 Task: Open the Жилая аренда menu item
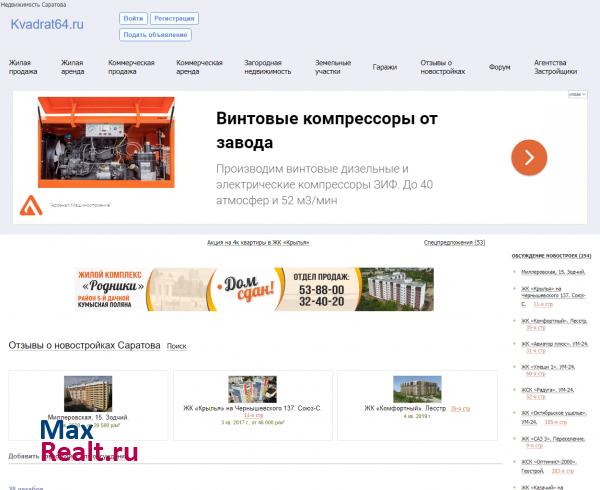(x=72, y=67)
